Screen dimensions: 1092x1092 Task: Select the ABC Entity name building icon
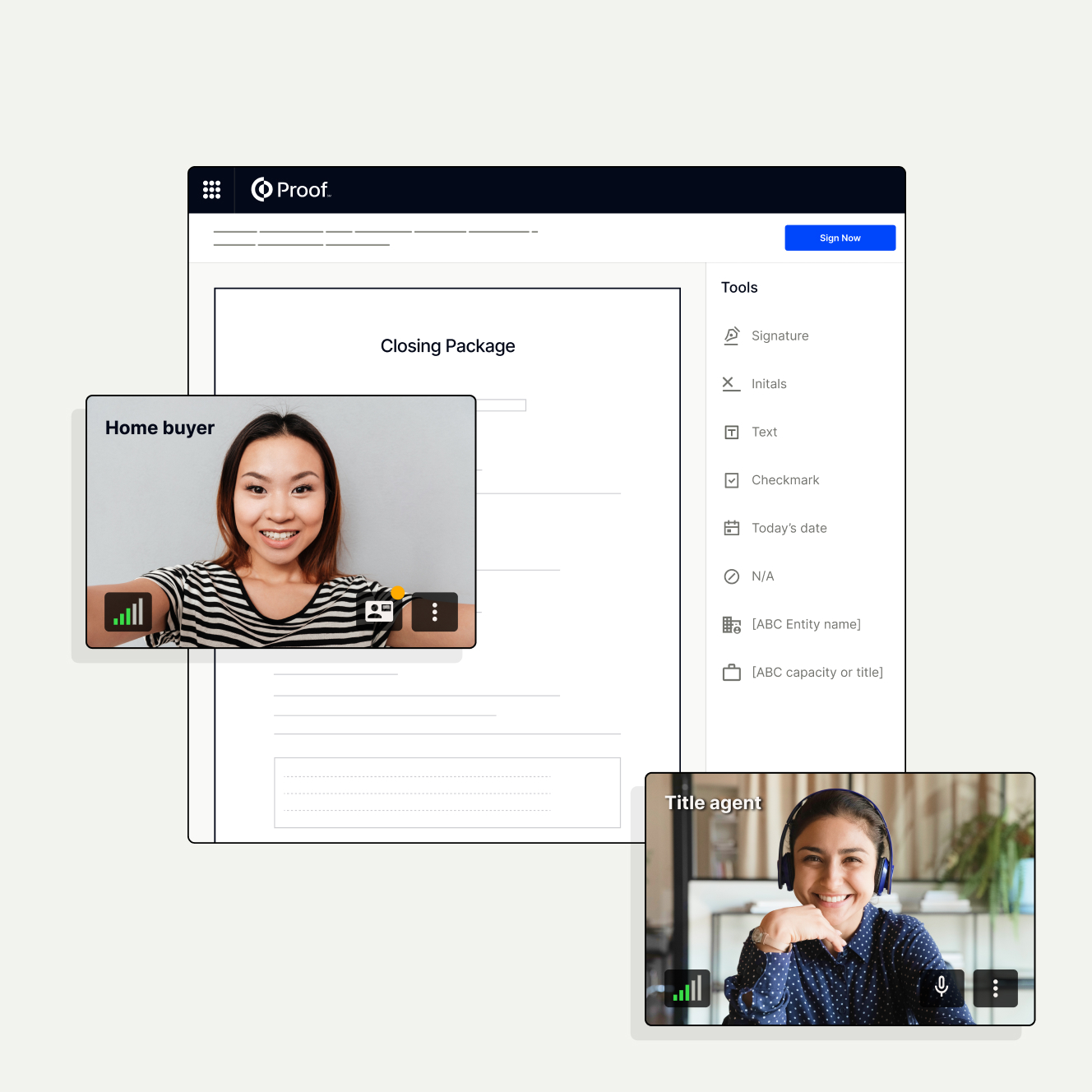[x=731, y=625]
